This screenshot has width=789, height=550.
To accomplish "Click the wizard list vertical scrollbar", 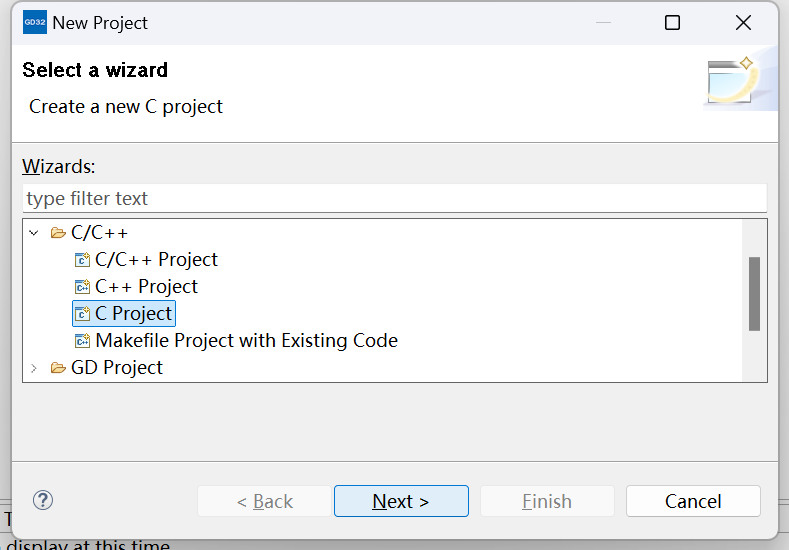I will (754, 293).
